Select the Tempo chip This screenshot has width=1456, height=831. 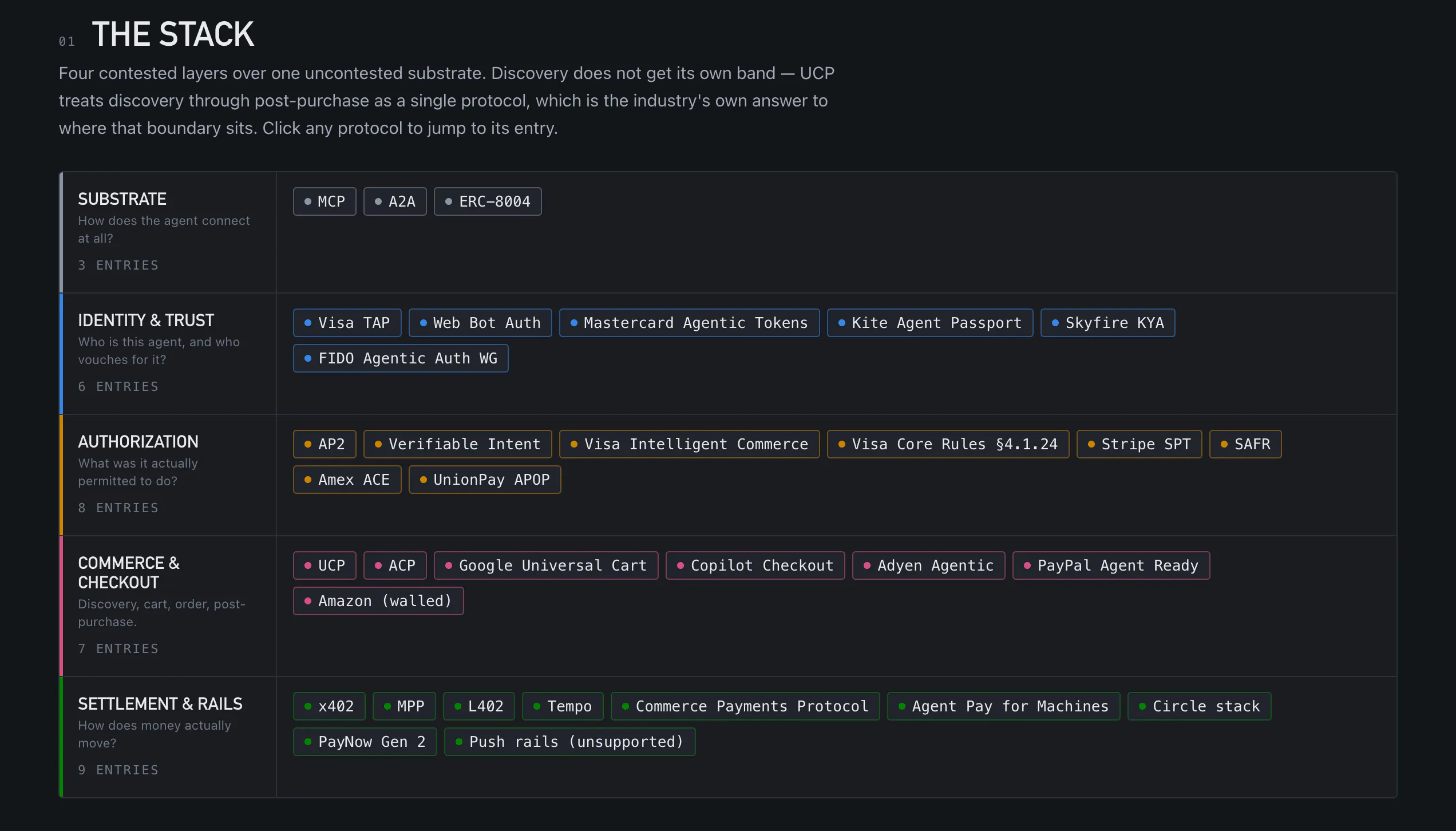563,706
